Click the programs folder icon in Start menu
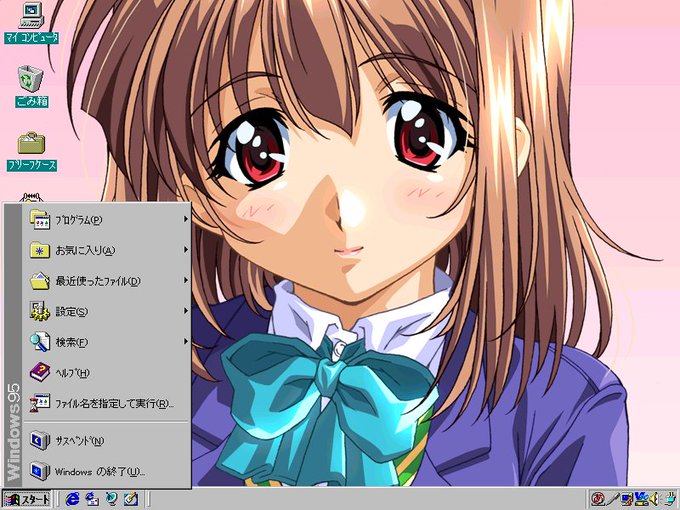 [40, 219]
